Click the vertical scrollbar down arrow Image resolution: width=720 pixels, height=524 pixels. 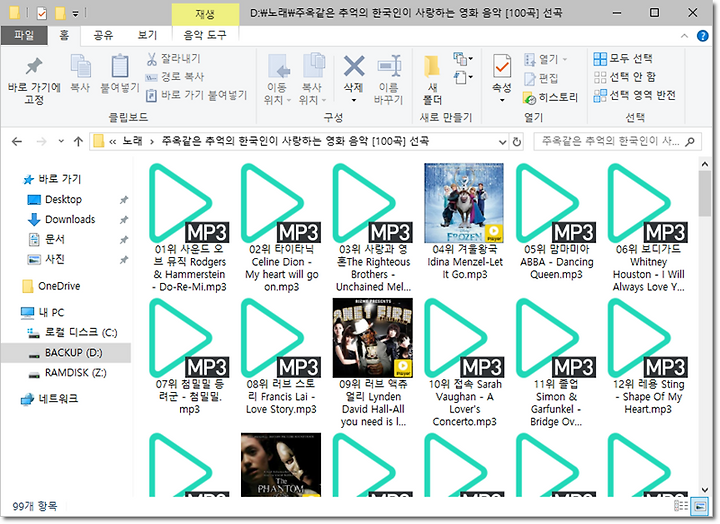pos(705,490)
